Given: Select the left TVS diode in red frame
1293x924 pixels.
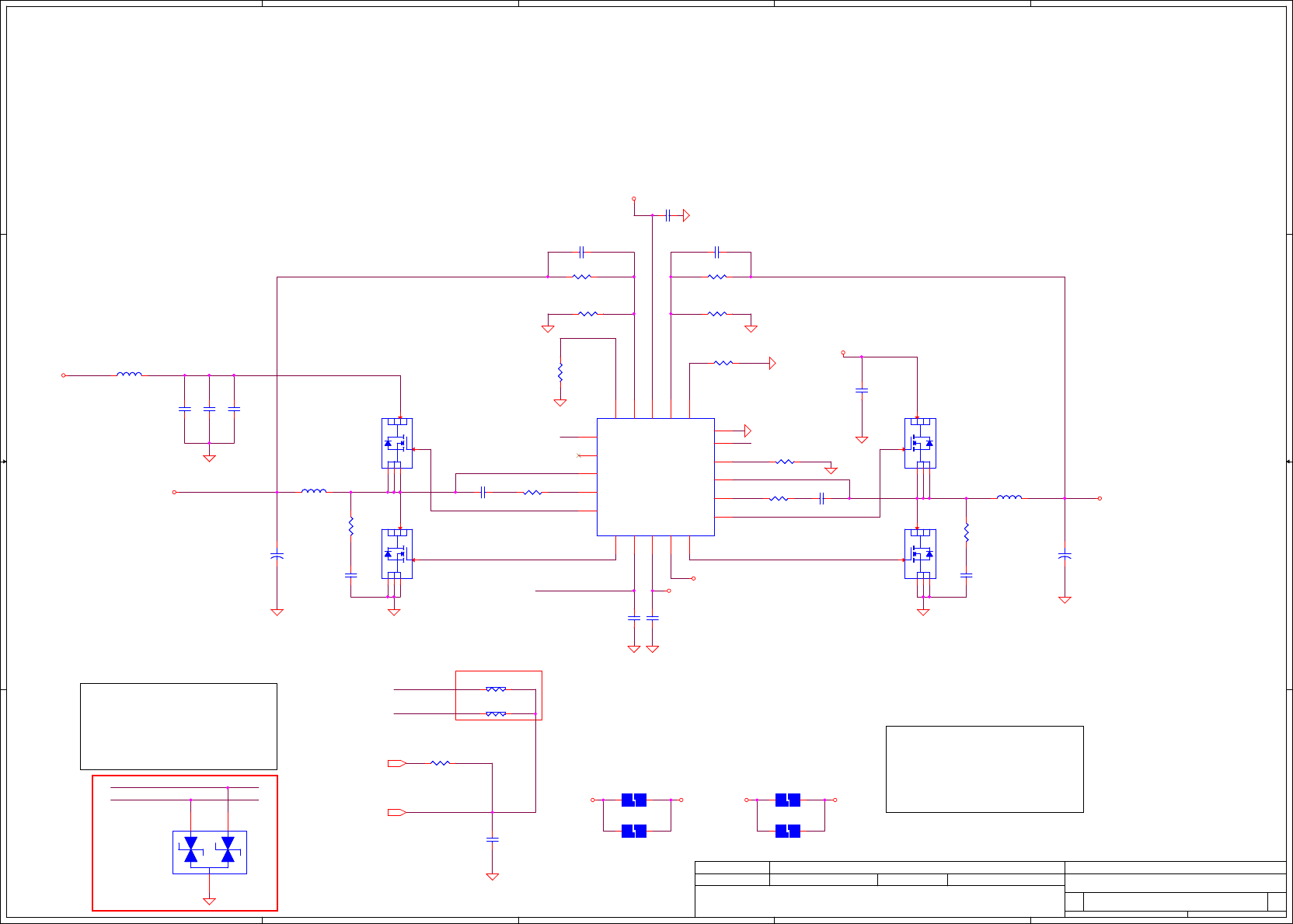Looking at the screenshot, I should (x=191, y=850).
